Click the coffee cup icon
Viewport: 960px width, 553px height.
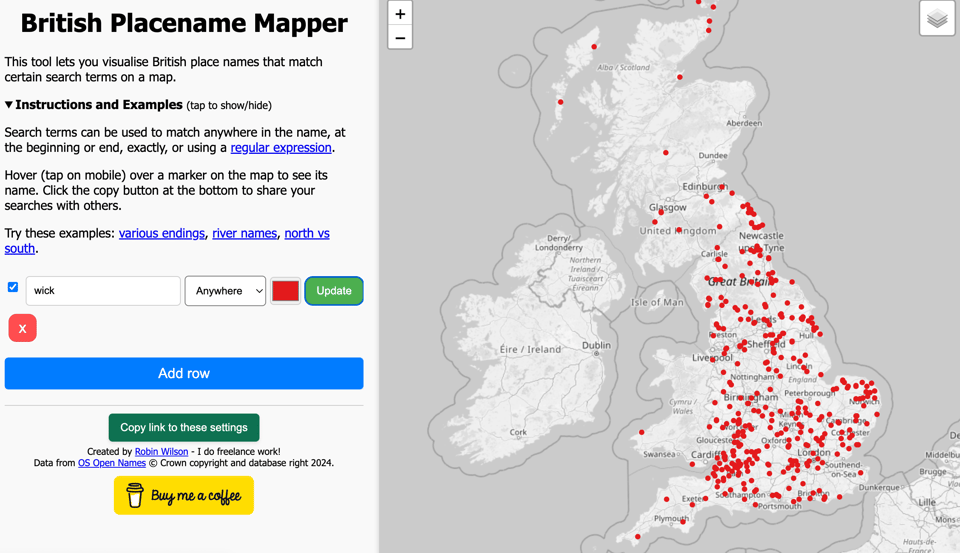click(x=135, y=495)
